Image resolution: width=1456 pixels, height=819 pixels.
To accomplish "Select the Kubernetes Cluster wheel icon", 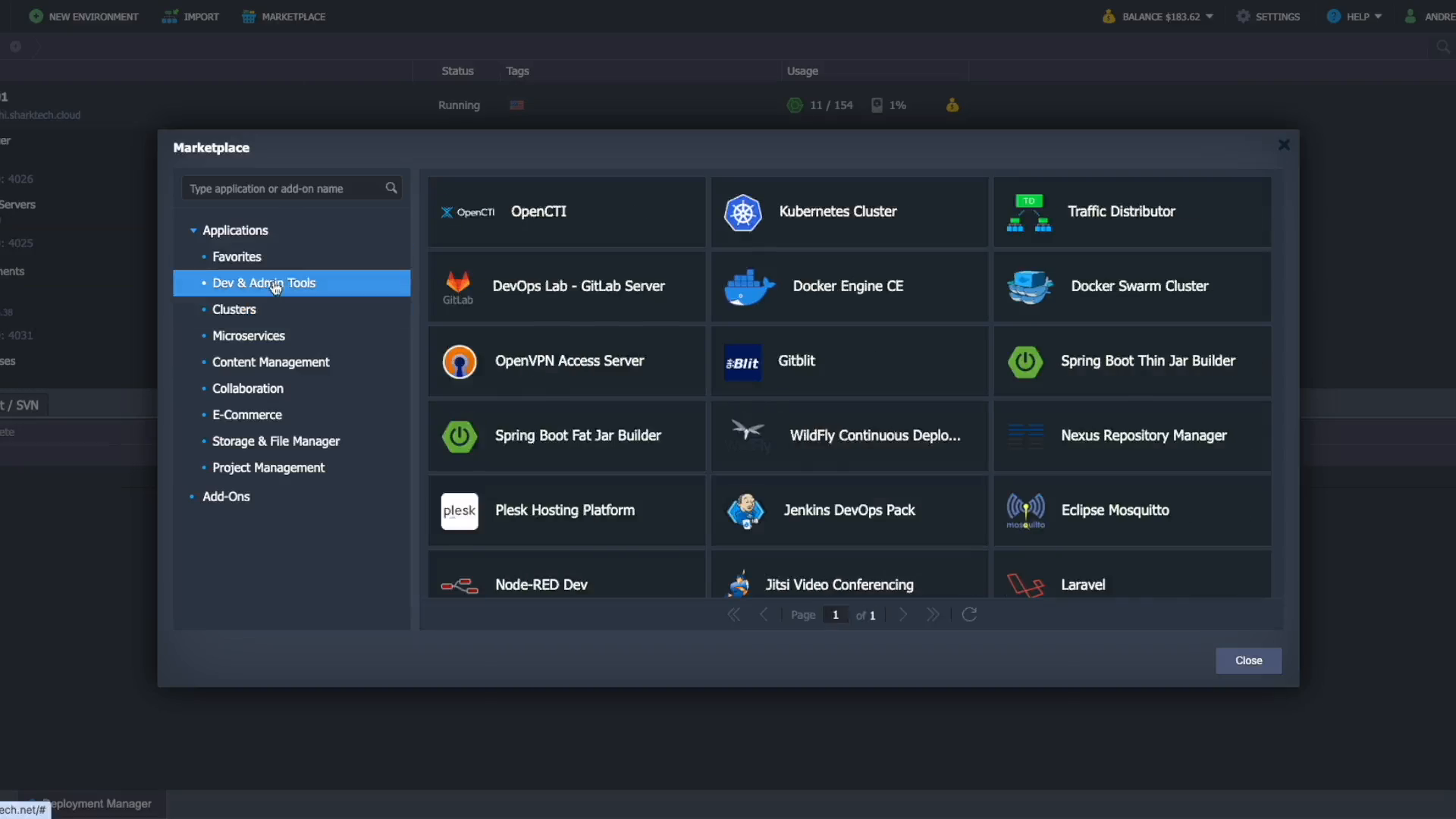I will pos(742,212).
